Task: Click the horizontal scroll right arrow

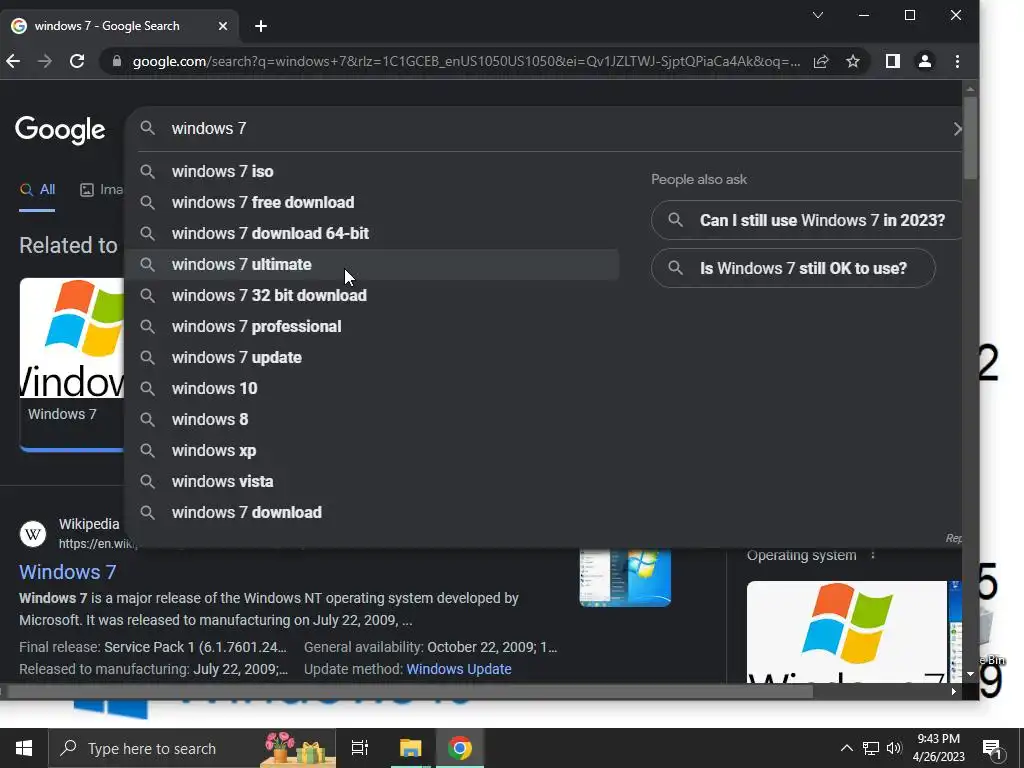Action: click(954, 692)
